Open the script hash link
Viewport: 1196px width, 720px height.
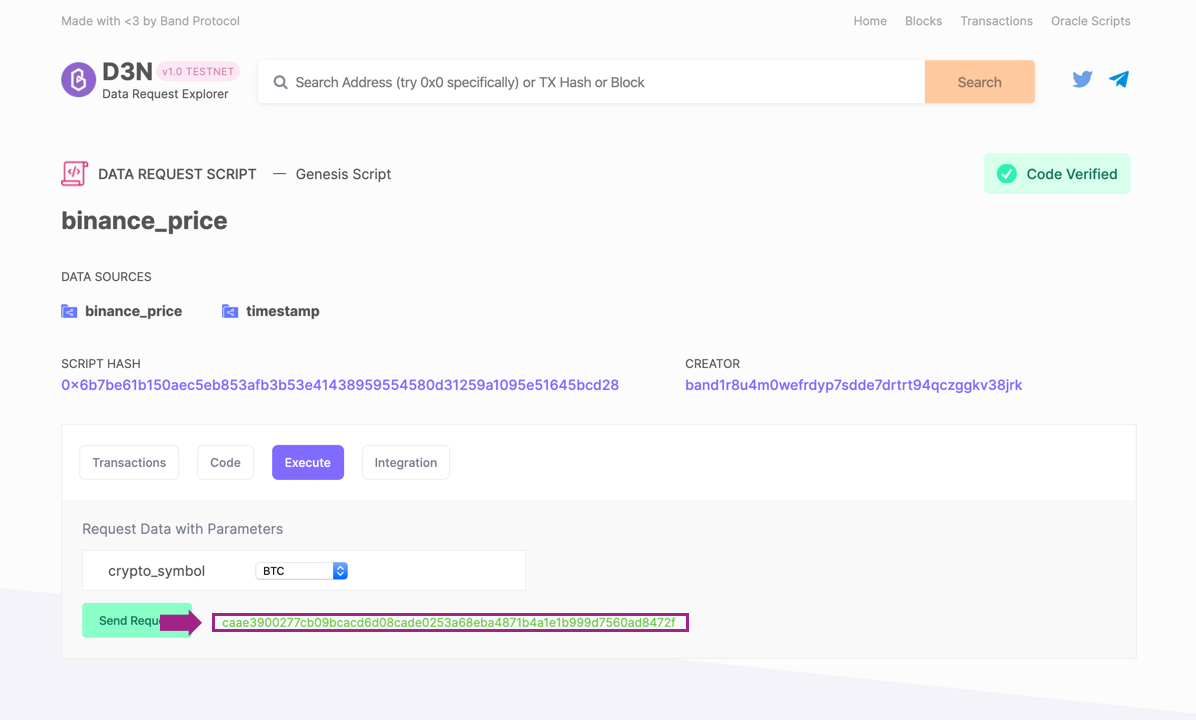[x=340, y=385]
